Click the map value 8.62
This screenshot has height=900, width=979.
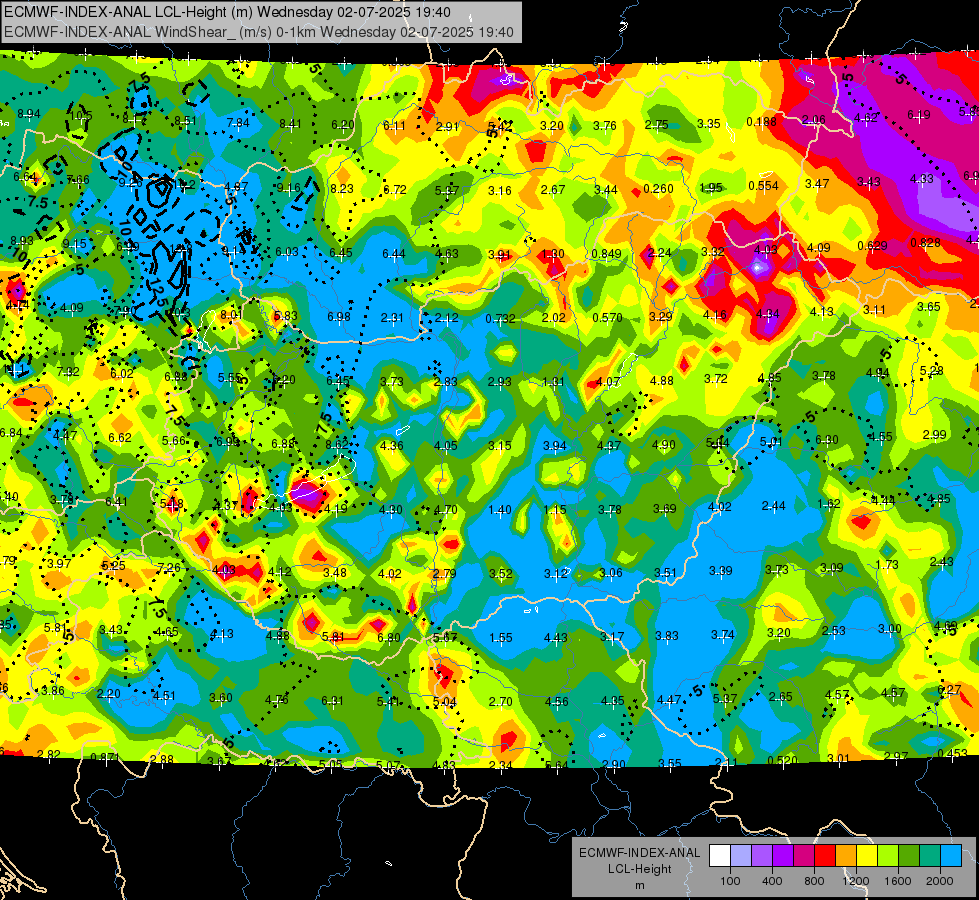[x=337, y=445]
